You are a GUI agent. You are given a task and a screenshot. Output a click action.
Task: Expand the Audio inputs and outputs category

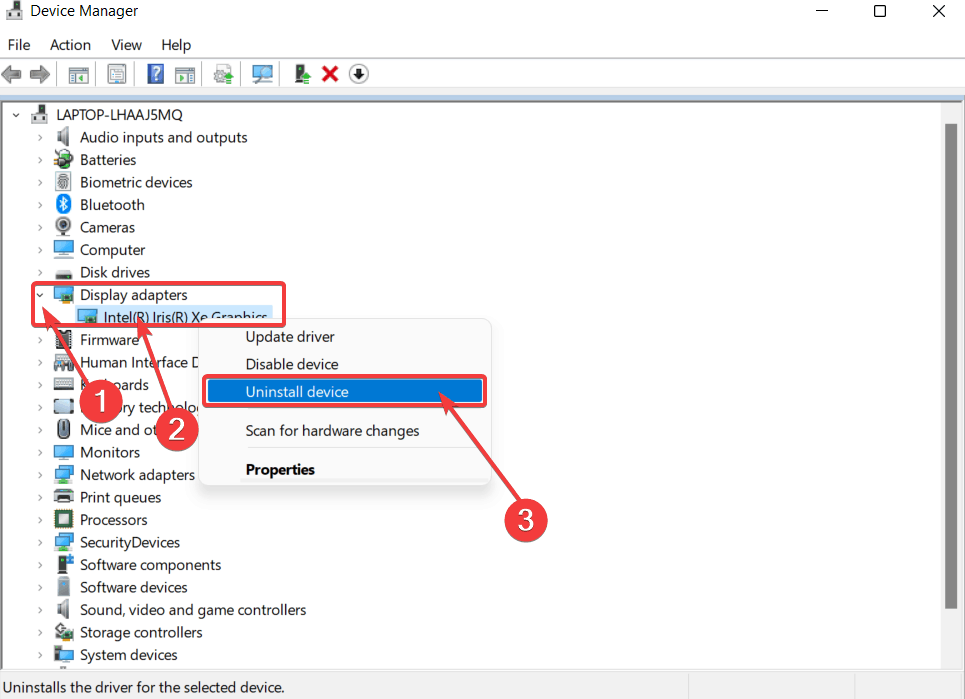tap(40, 137)
